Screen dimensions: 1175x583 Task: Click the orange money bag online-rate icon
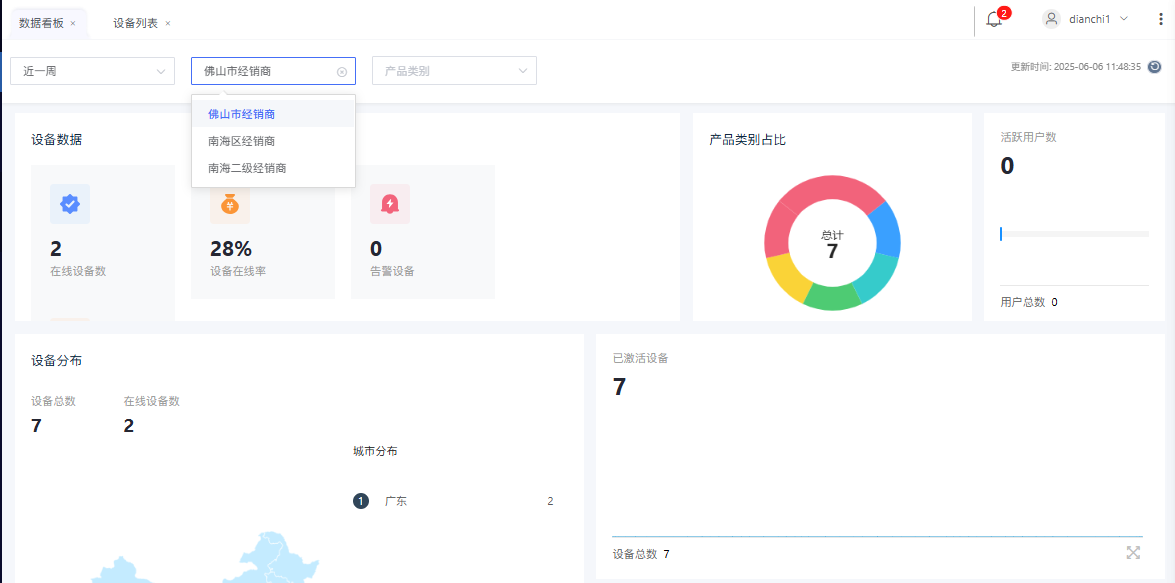coord(230,204)
